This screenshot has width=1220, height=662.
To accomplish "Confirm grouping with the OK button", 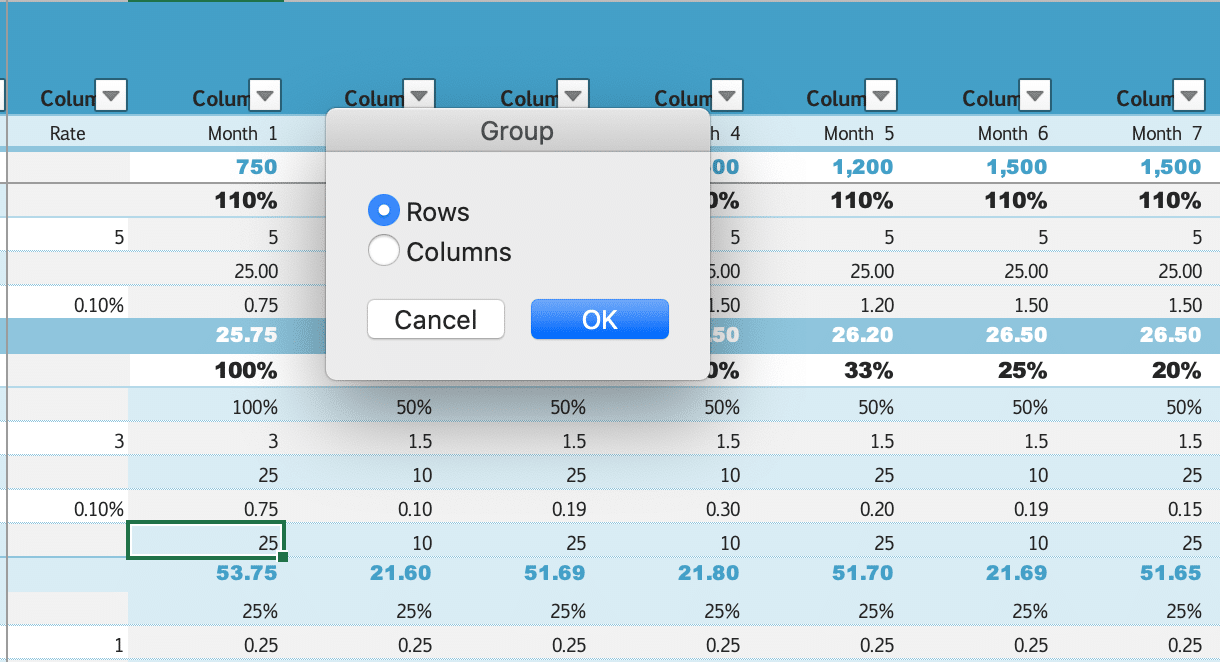I will coord(599,319).
